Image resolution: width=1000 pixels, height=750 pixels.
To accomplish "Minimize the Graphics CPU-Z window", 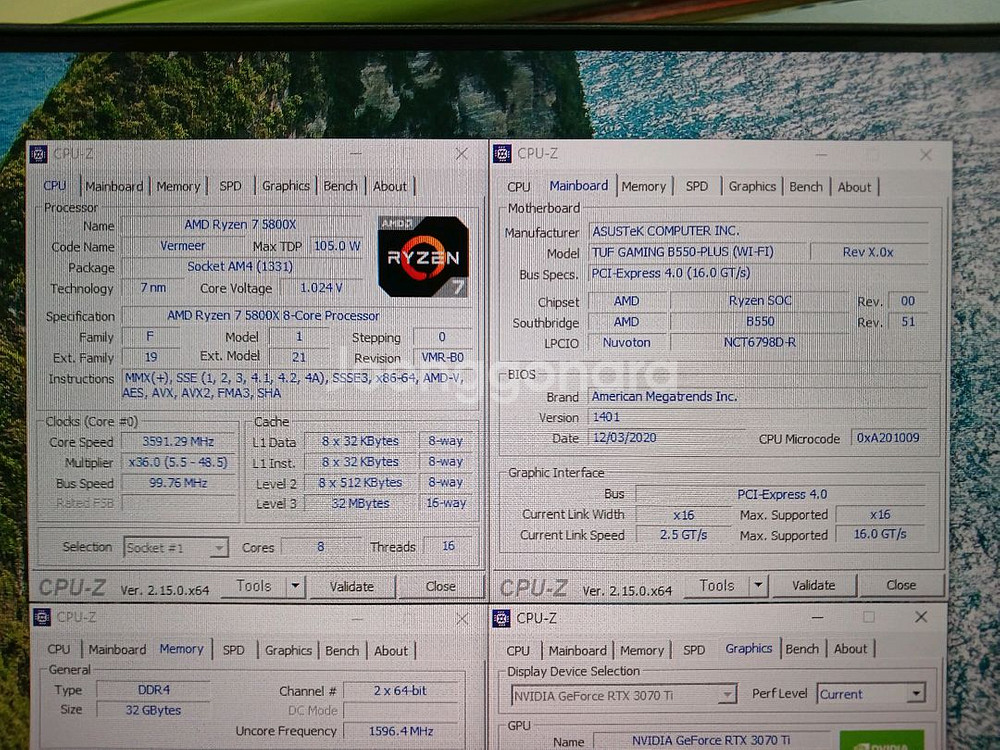I will click(x=818, y=617).
